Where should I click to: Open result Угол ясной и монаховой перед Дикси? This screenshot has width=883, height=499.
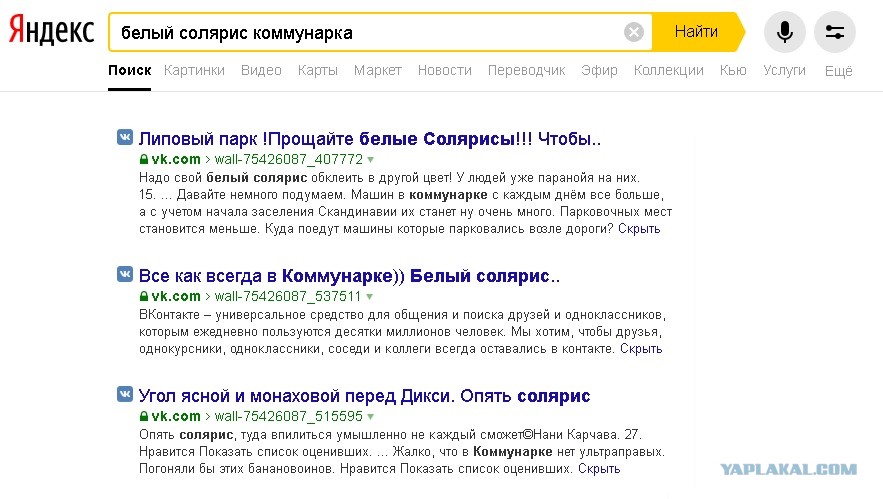[x=364, y=396]
